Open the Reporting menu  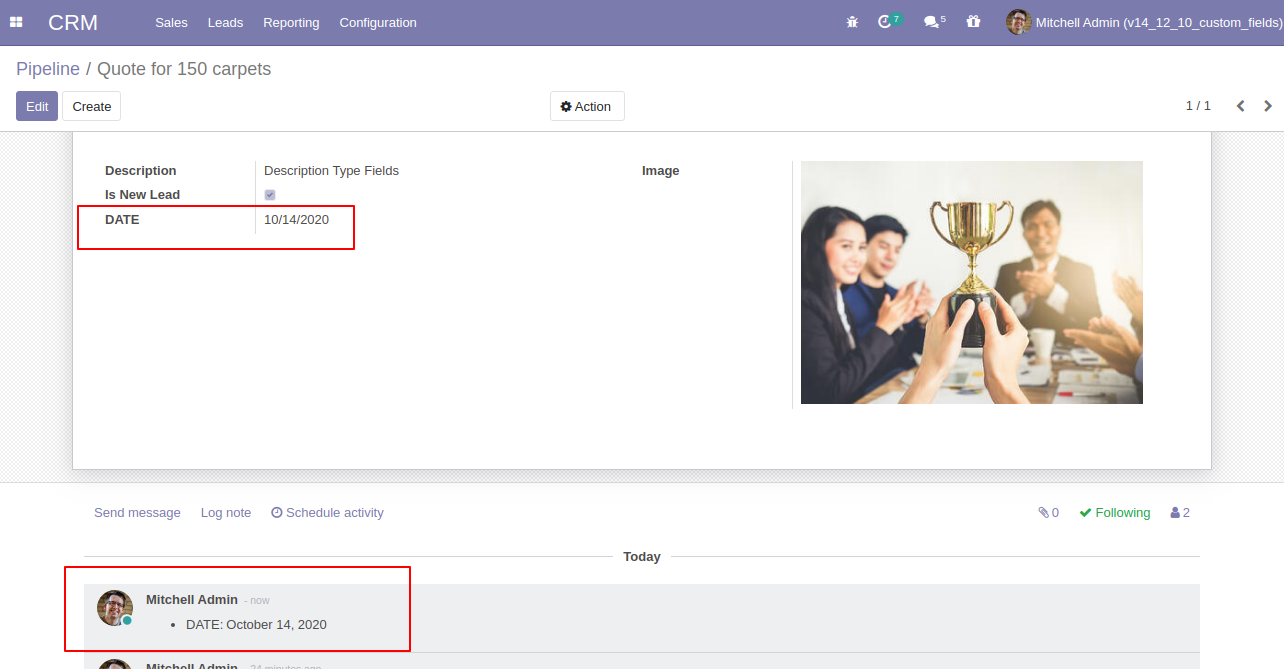[291, 22]
